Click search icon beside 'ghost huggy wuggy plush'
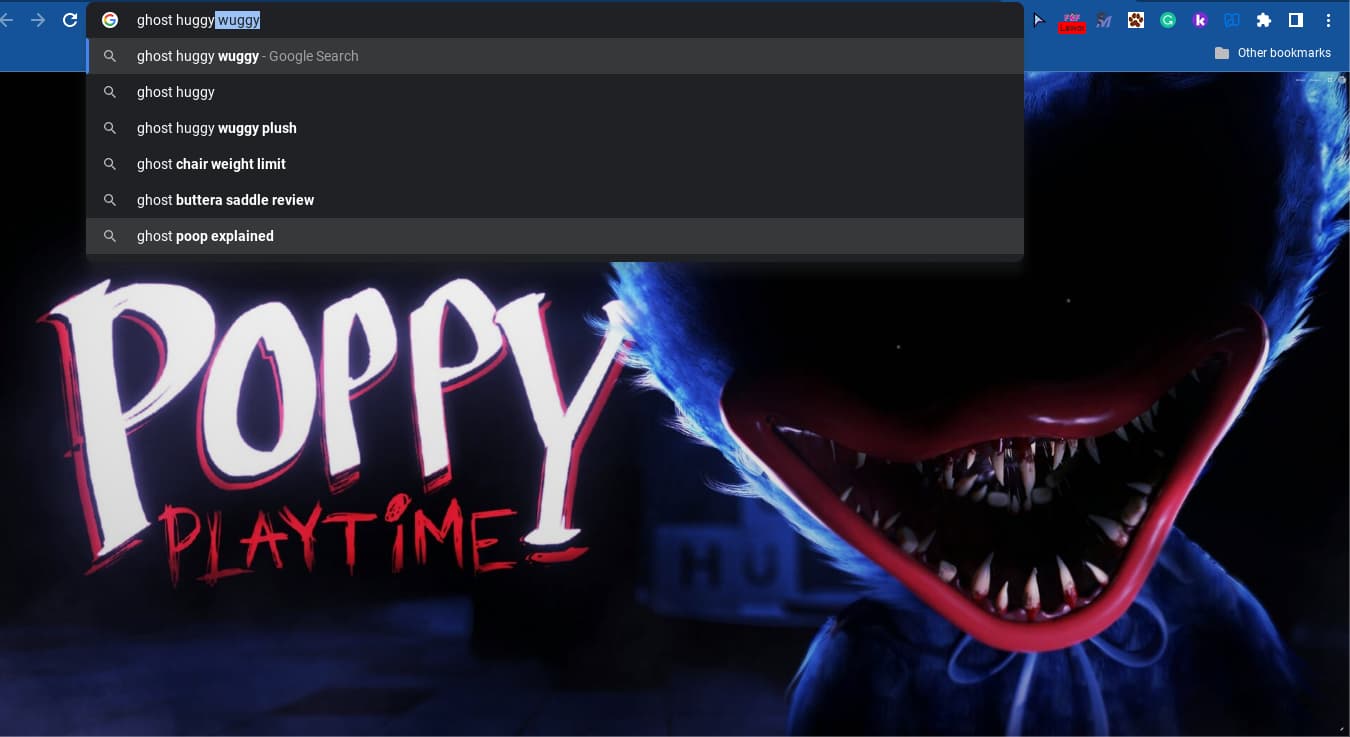 click(x=110, y=128)
